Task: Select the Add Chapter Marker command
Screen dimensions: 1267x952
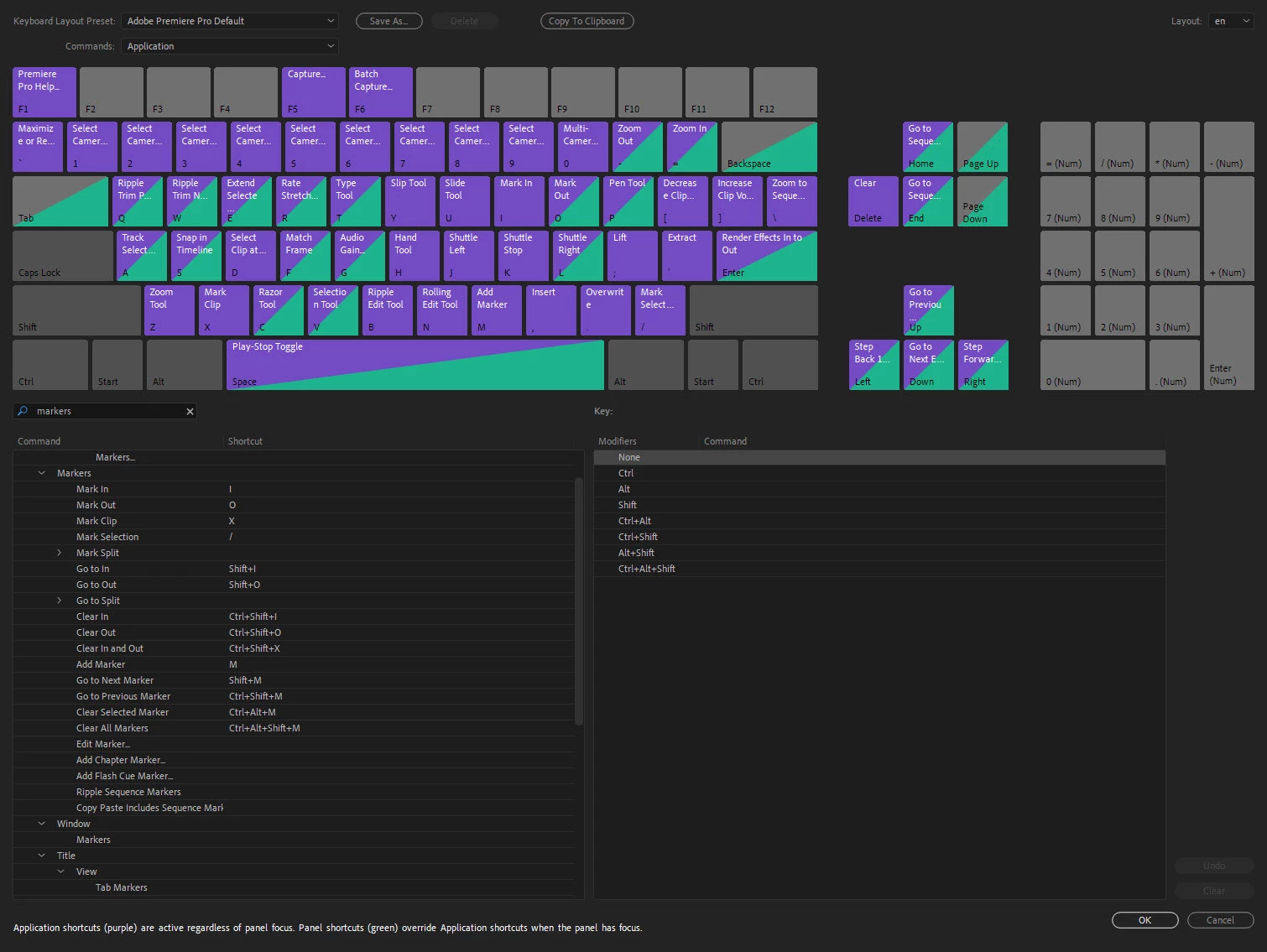Action: [x=294, y=760]
